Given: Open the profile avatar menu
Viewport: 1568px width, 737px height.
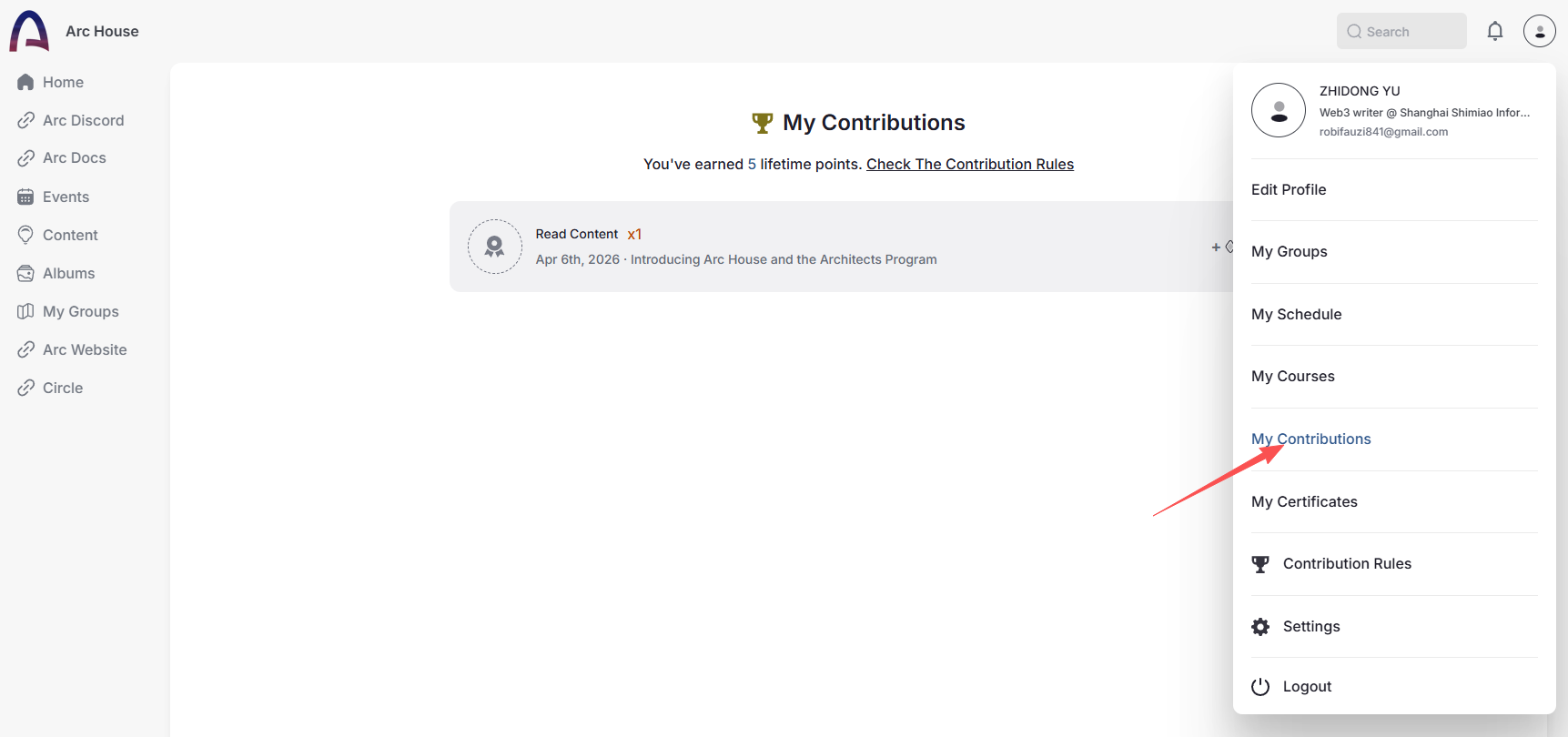Looking at the screenshot, I should 1540,30.
